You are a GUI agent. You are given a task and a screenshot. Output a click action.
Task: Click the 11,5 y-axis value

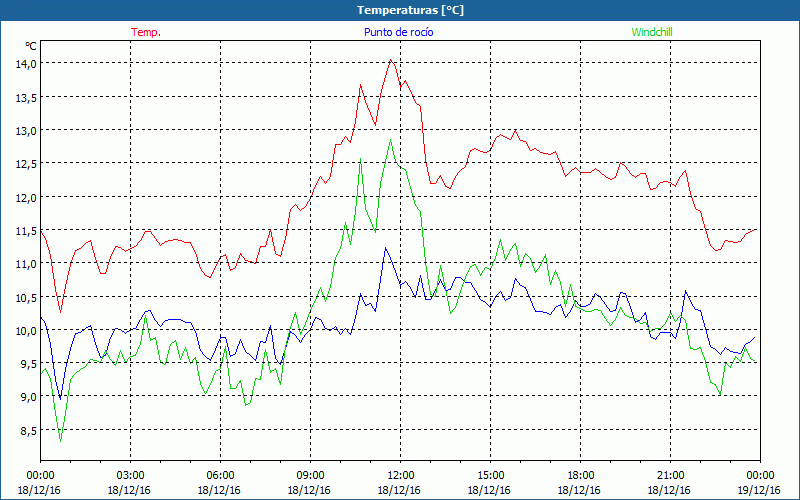click(27, 231)
